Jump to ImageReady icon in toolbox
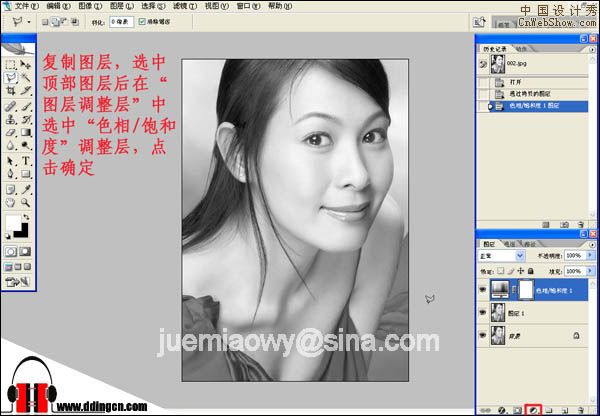The height and width of the screenshot is (416, 600). (x=18, y=282)
